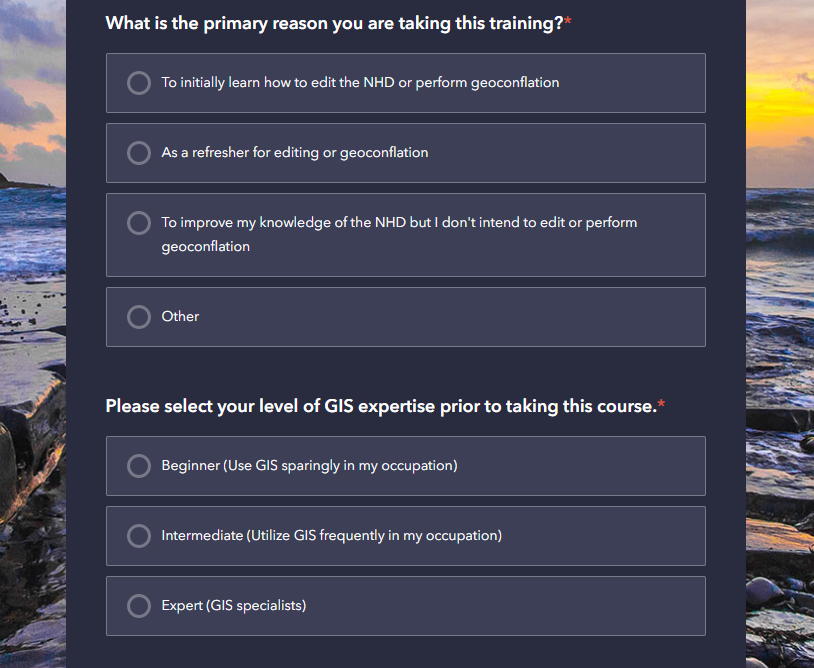Click 'As a refresher for editing or geoconflation' label
This screenshot has height=668, width=814.
pyautogui.click(x=295, y=153)
